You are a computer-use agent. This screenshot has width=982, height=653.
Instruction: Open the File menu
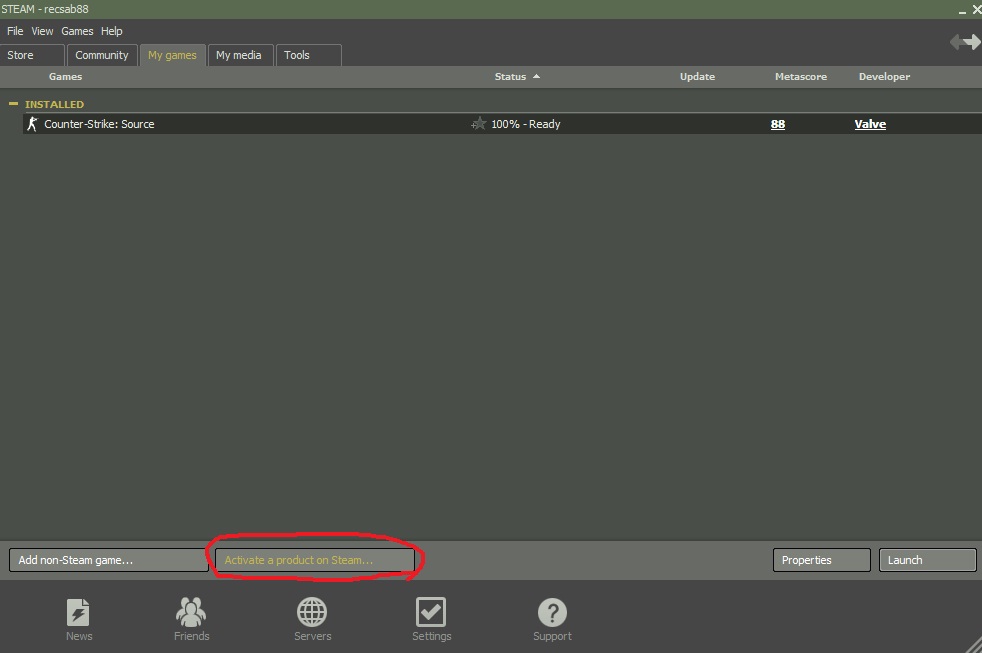pos(15,31)
